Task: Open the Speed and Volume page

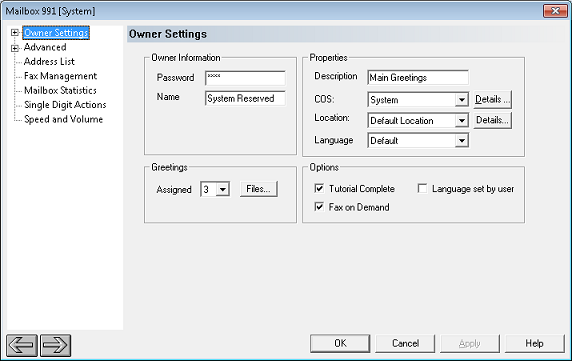Action: [63, 119]
